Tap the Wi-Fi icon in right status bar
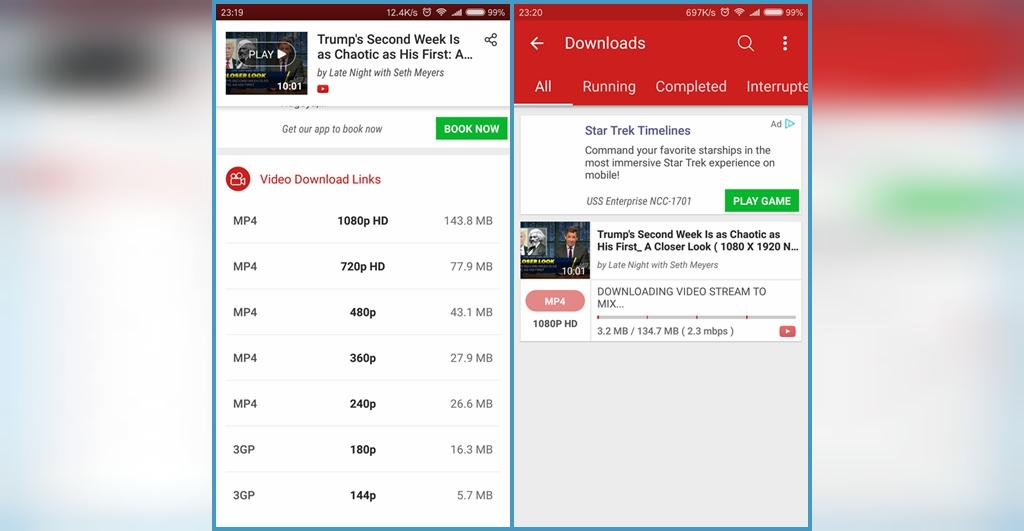This screenshot has width=1024, height=531. click(x=739, y=12)
